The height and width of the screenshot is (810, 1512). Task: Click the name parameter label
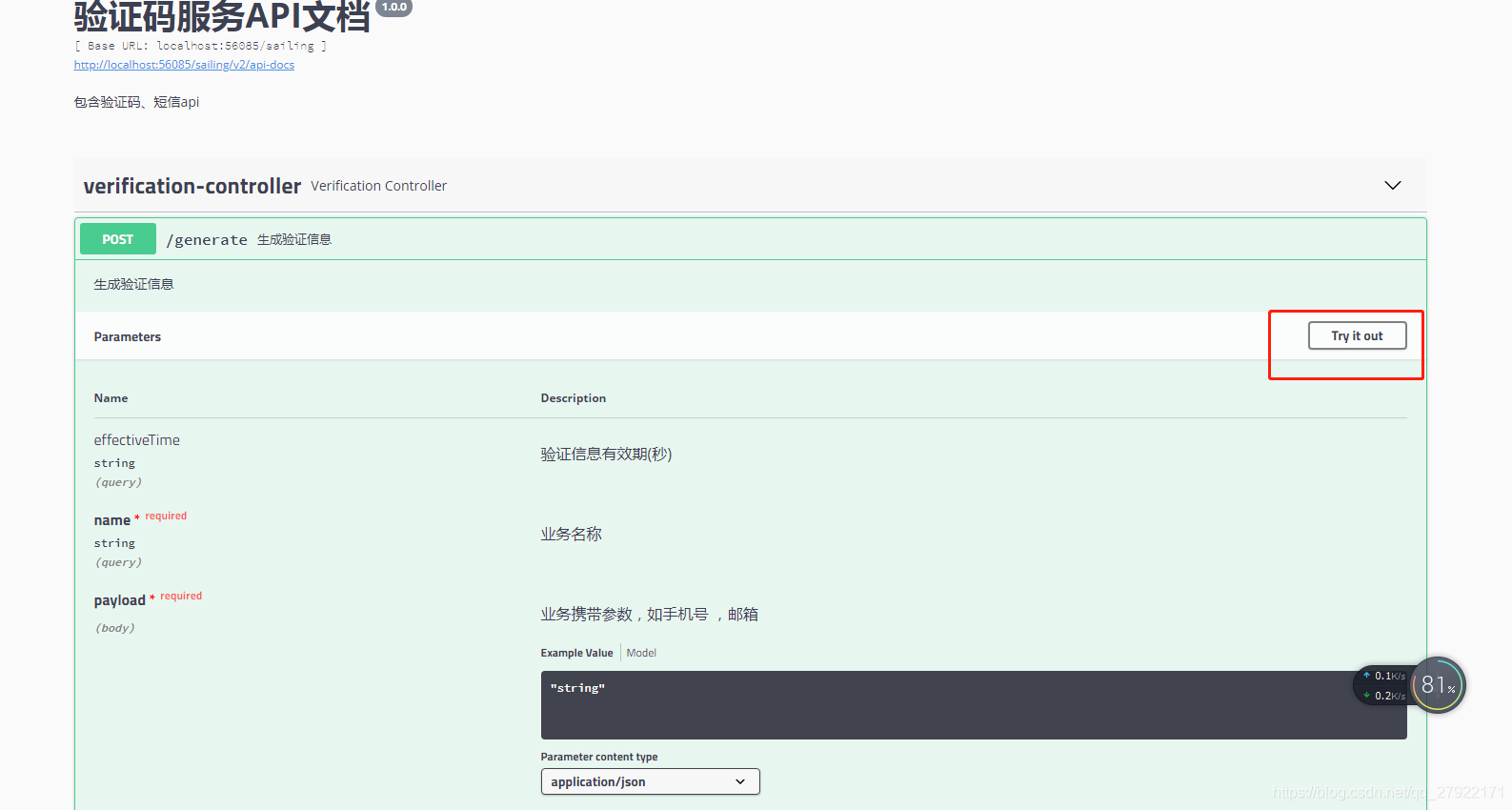point(112,520)
